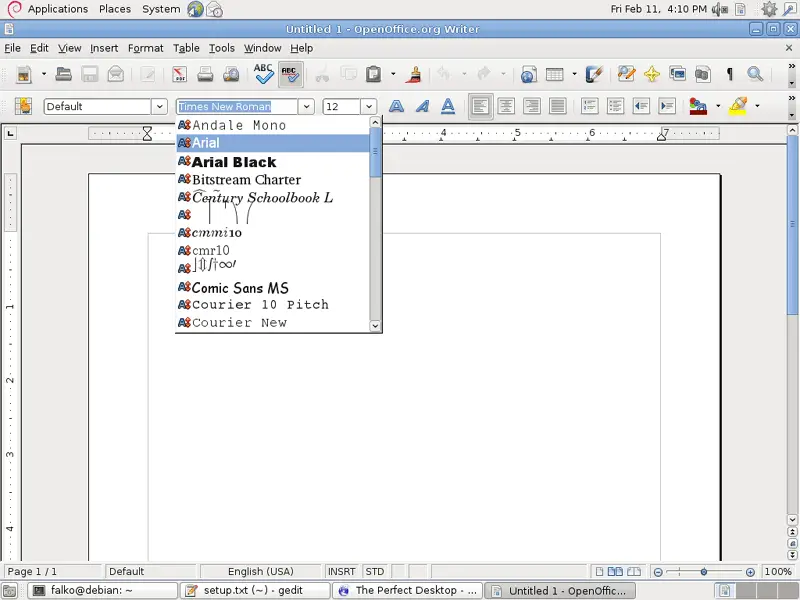Image resolution: width=800 pixels, height=600 pixels.
Task: Insert a hyperlink via the globe icon
Action: [529, 74]
